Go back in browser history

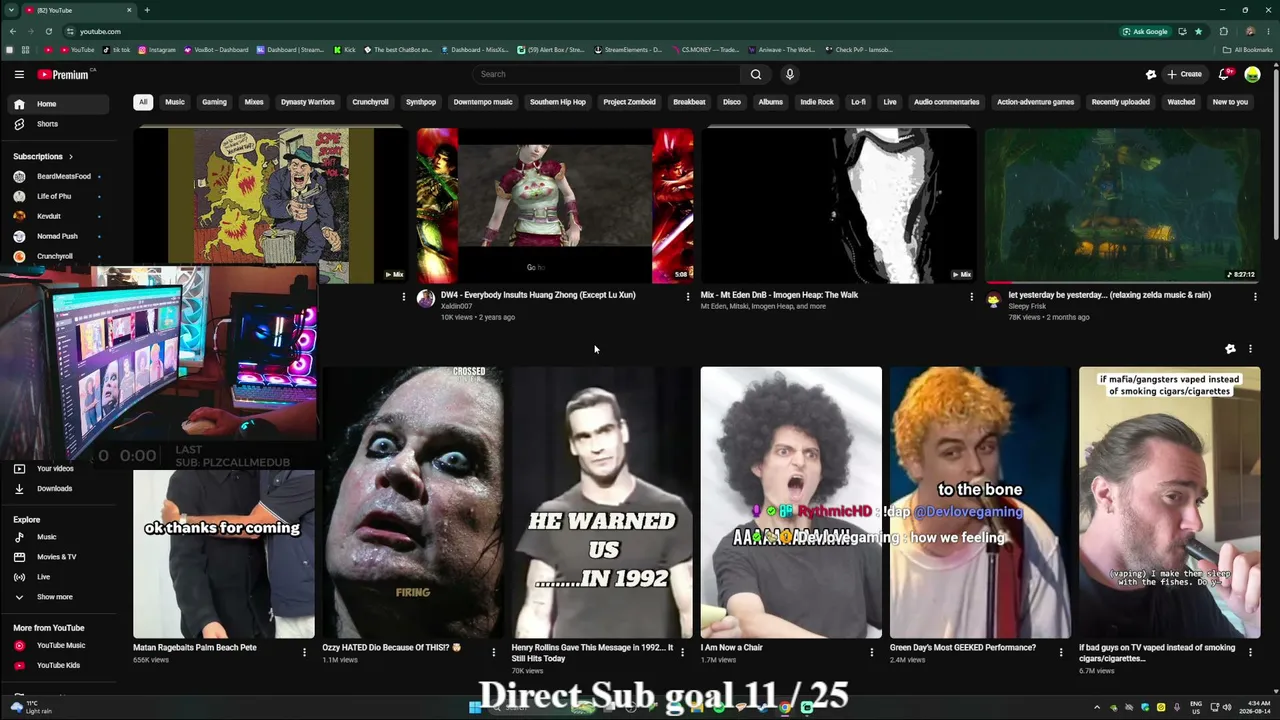11,31
